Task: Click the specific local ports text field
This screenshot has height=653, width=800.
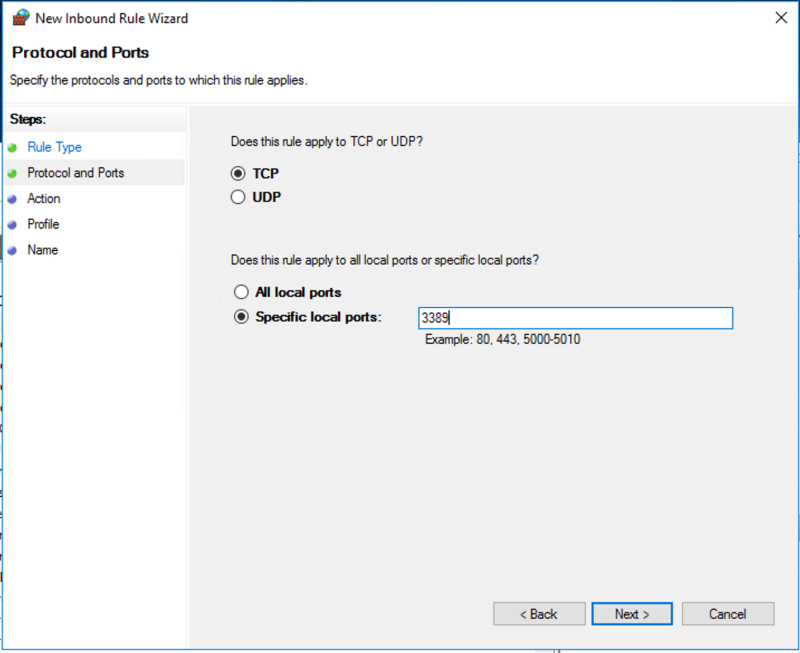Action: (576, 318)
